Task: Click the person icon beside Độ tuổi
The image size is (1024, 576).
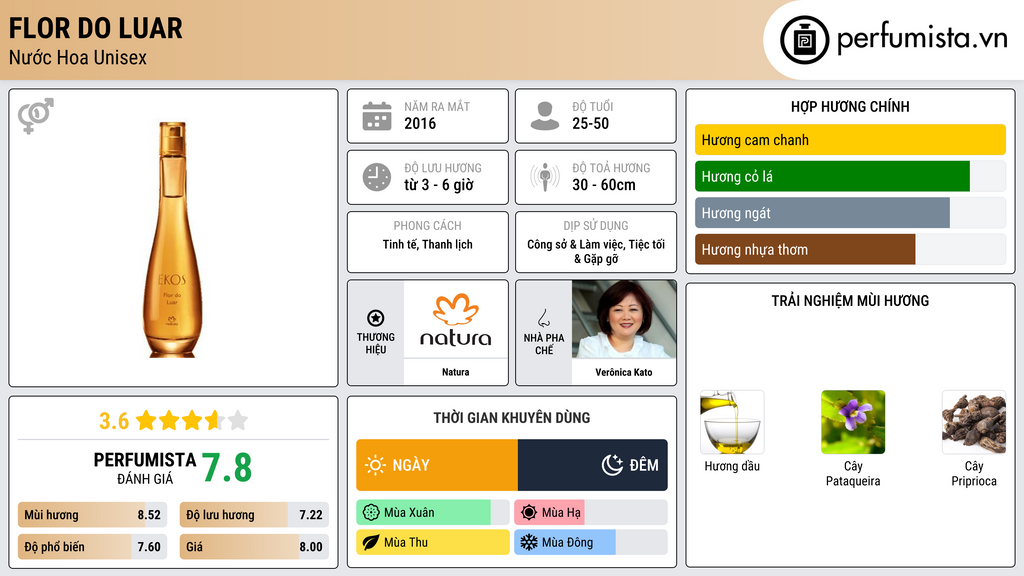Action: 545,116
